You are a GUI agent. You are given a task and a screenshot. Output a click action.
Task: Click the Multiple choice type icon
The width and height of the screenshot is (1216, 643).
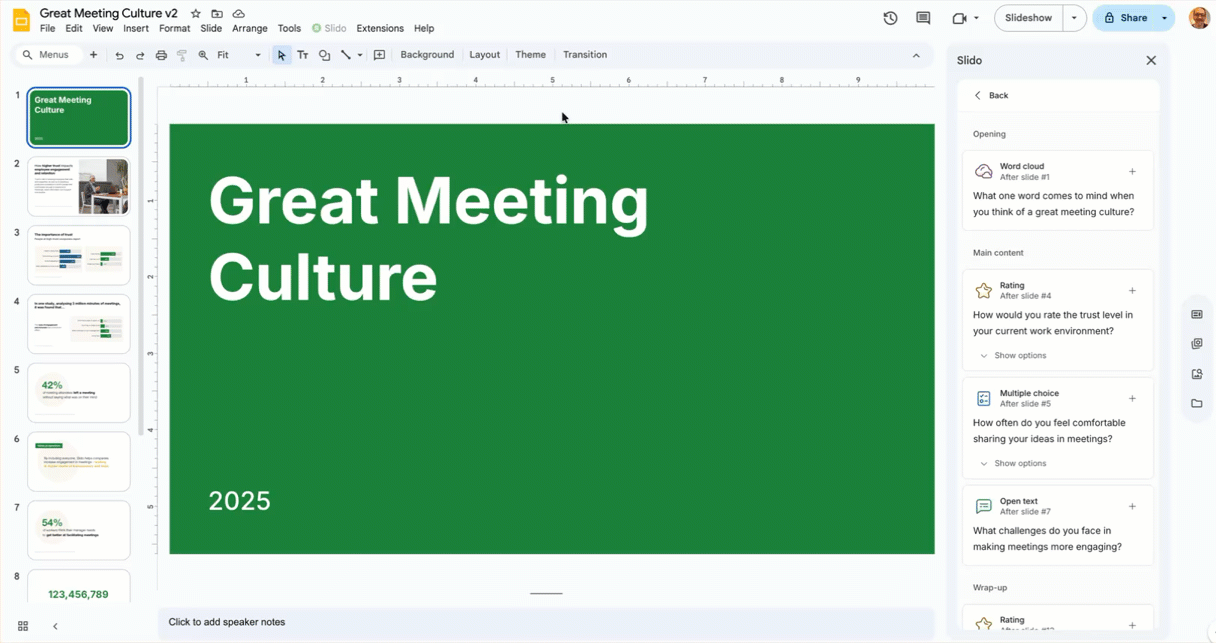click(x=984, y=399)
